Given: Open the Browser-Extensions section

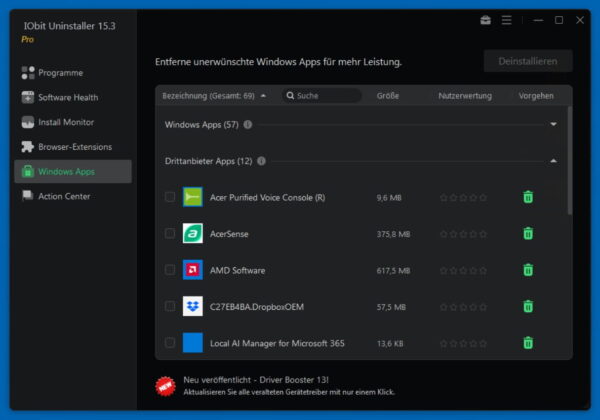Looking at the screenshot, I should (73, 147).
